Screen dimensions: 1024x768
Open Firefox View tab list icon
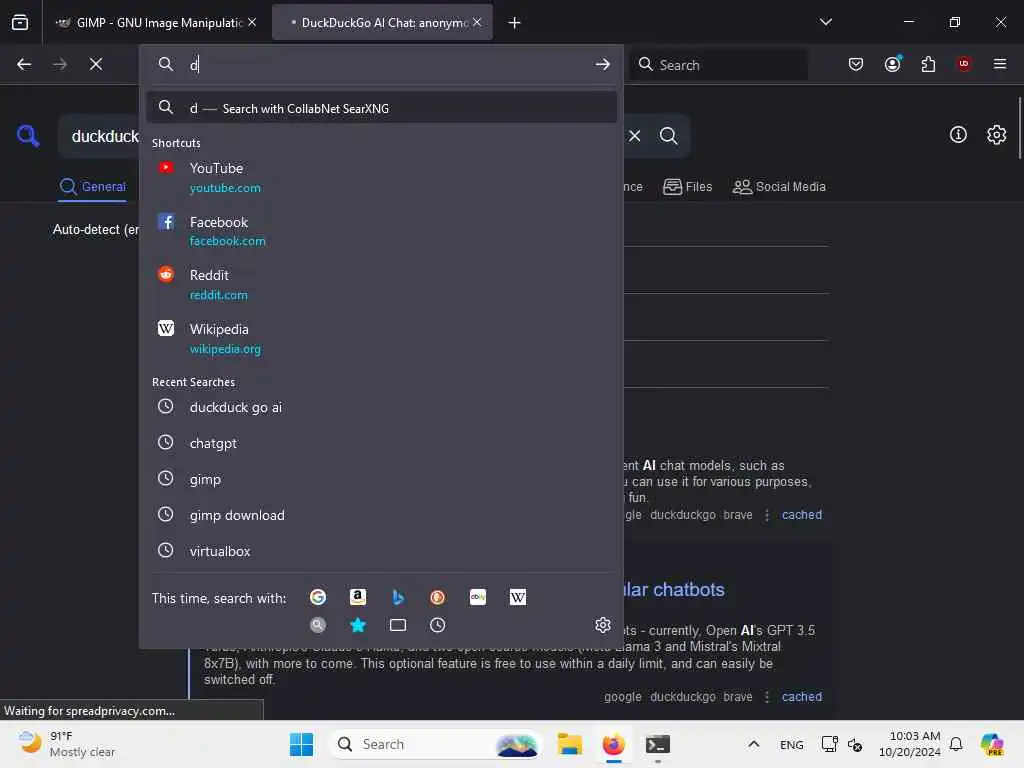pos(20,22)
